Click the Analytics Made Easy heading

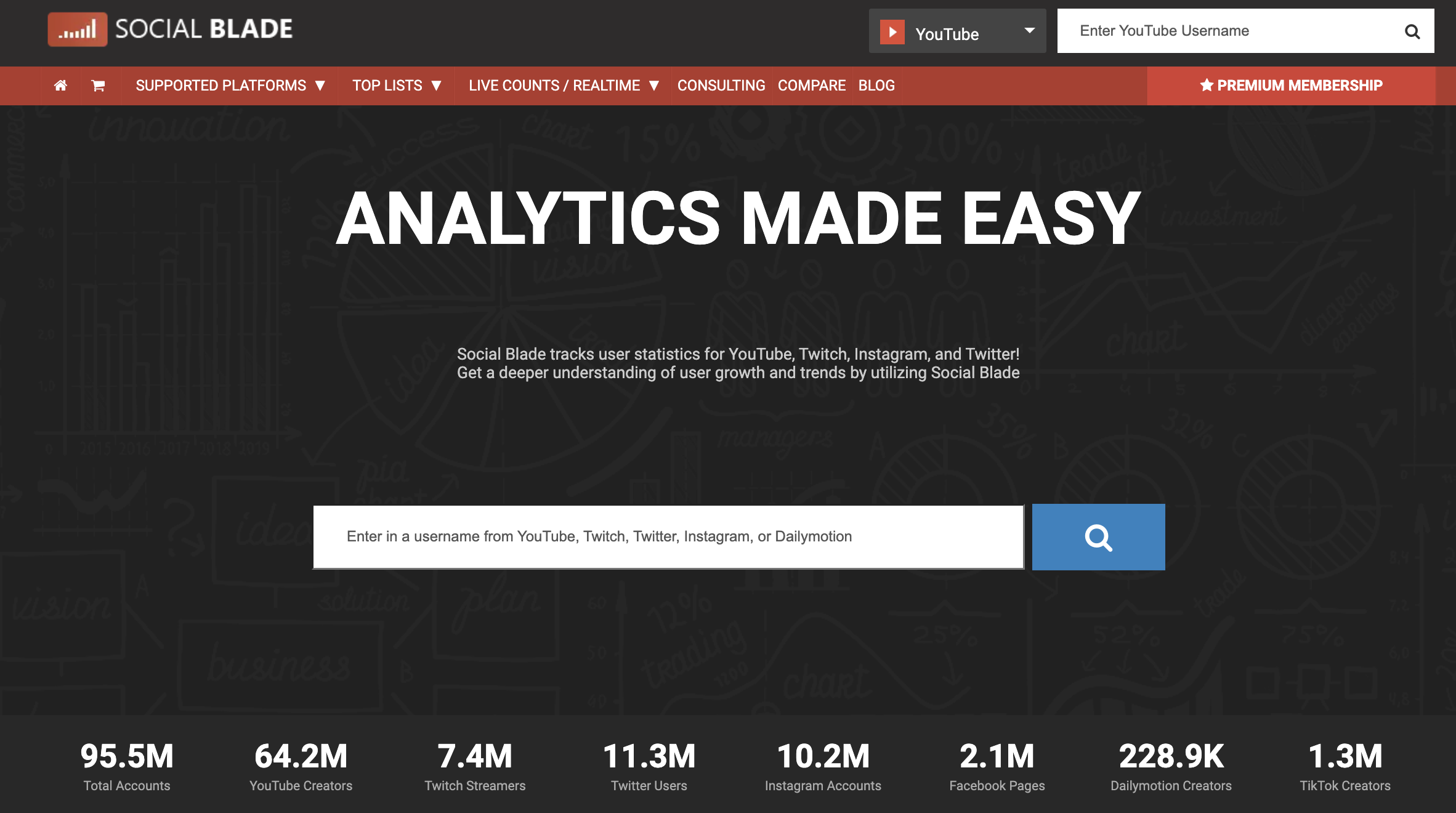point(738,218)
